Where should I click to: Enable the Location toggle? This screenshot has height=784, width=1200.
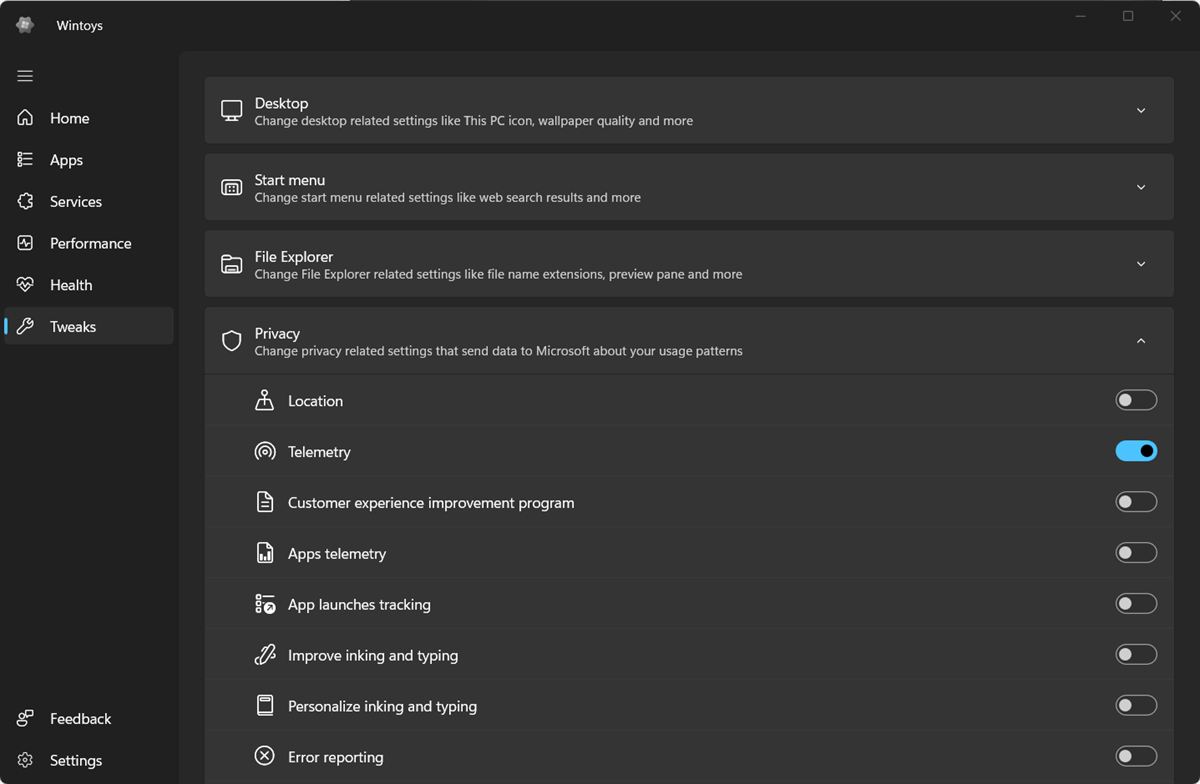1136,400
